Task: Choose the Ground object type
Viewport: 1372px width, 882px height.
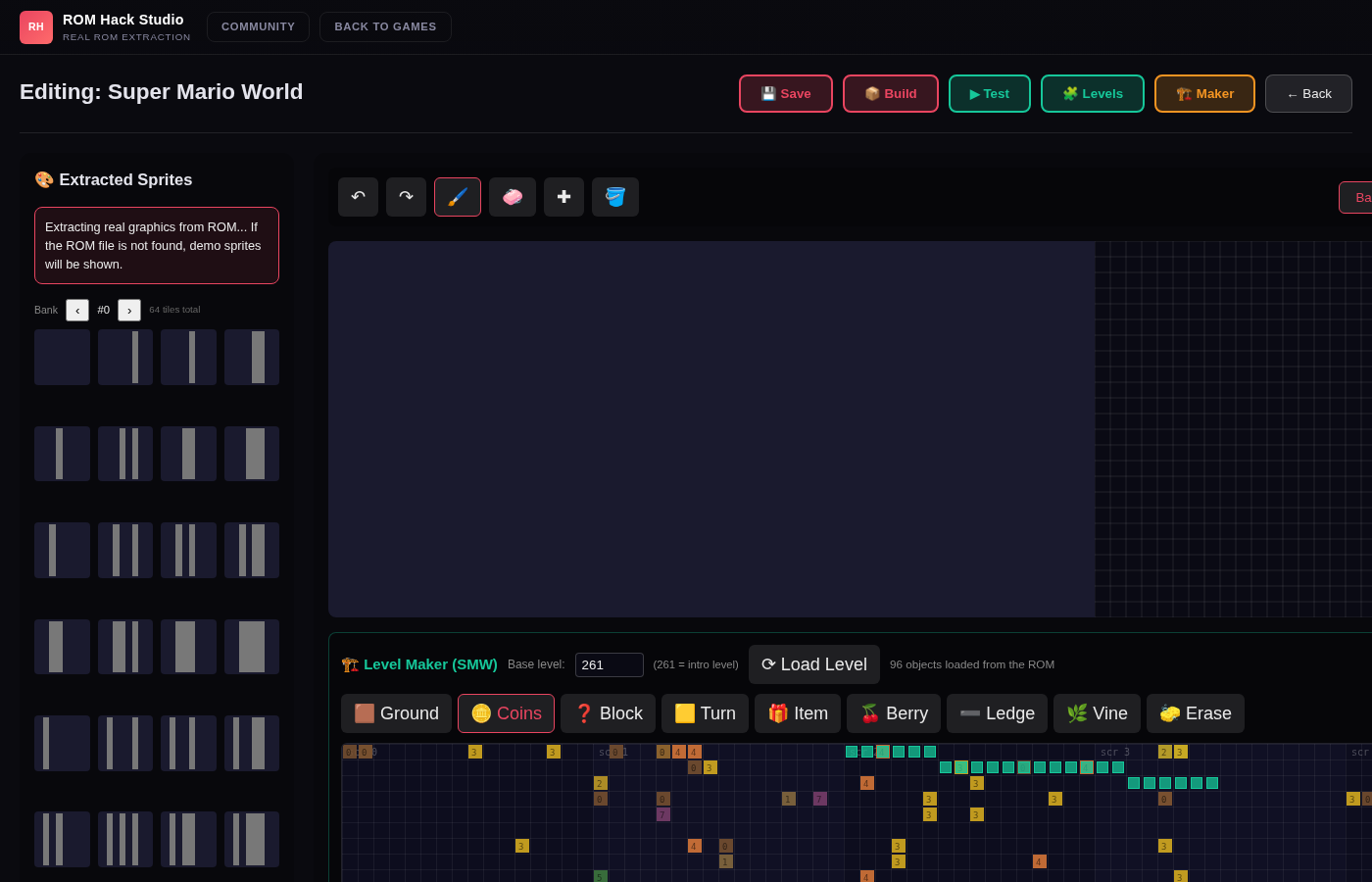Action: (x=396, y=713)
